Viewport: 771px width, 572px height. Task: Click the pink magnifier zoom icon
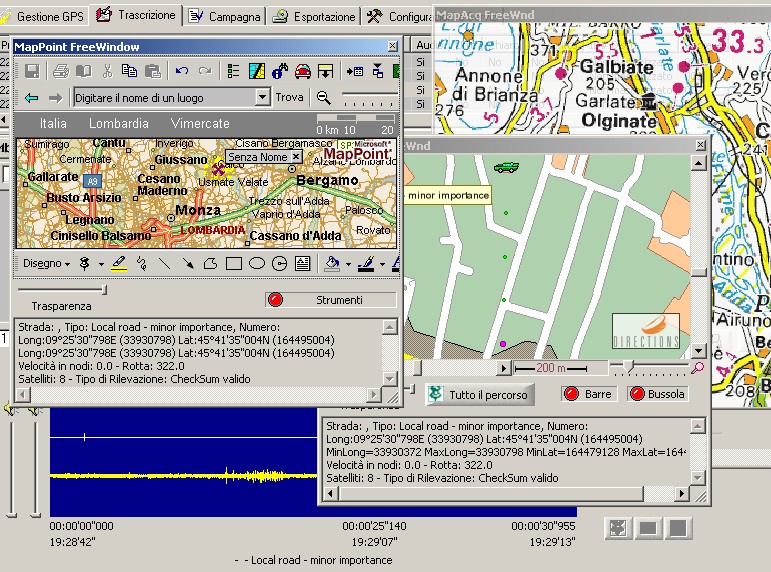point(697,367)
